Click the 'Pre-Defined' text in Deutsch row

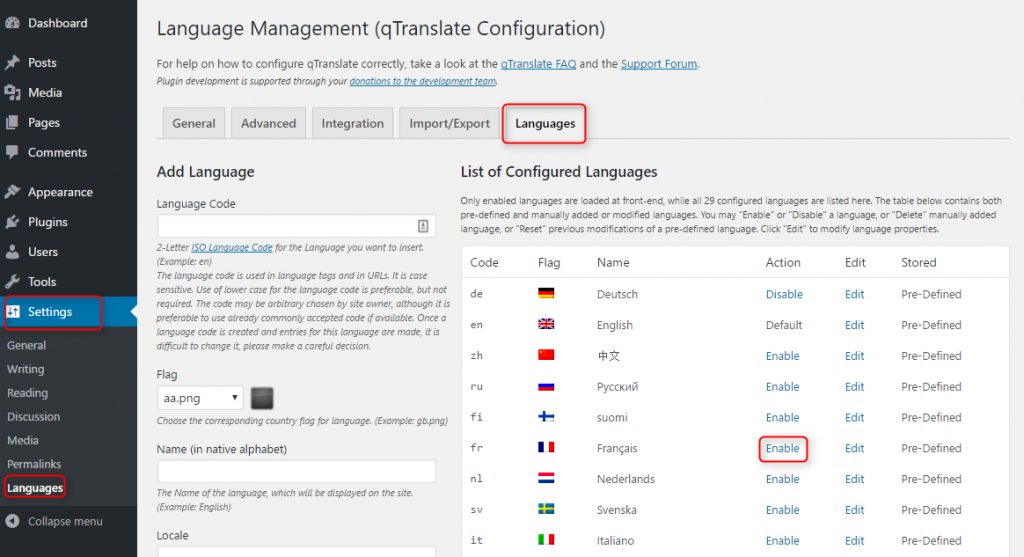pos(931,294)
